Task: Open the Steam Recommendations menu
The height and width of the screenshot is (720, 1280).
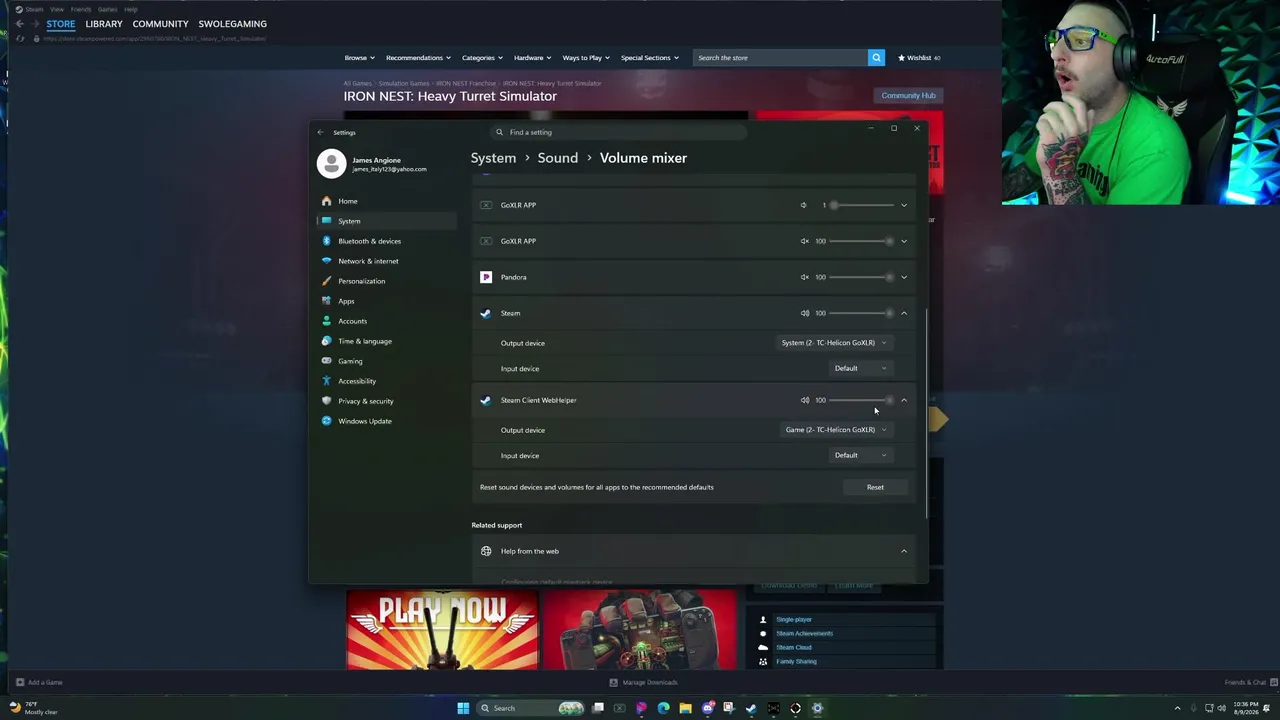Action: (x=418, y=58)
